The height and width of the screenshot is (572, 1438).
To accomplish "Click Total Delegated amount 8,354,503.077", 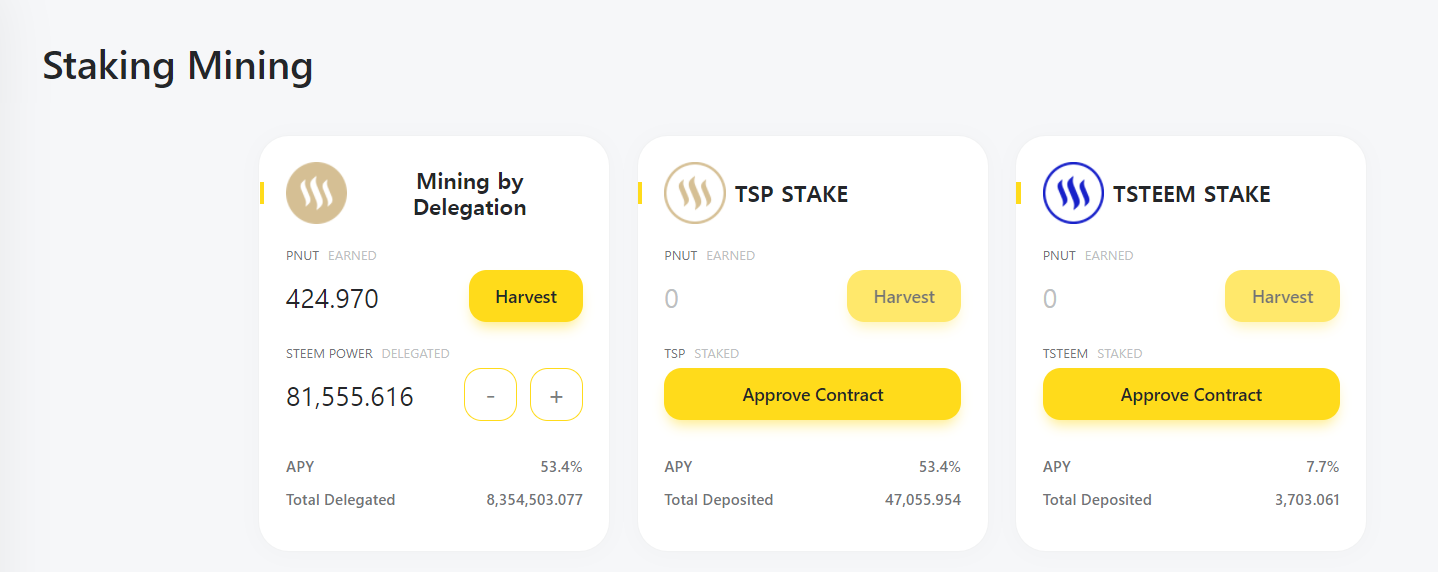I will click(x=534, y=500).
